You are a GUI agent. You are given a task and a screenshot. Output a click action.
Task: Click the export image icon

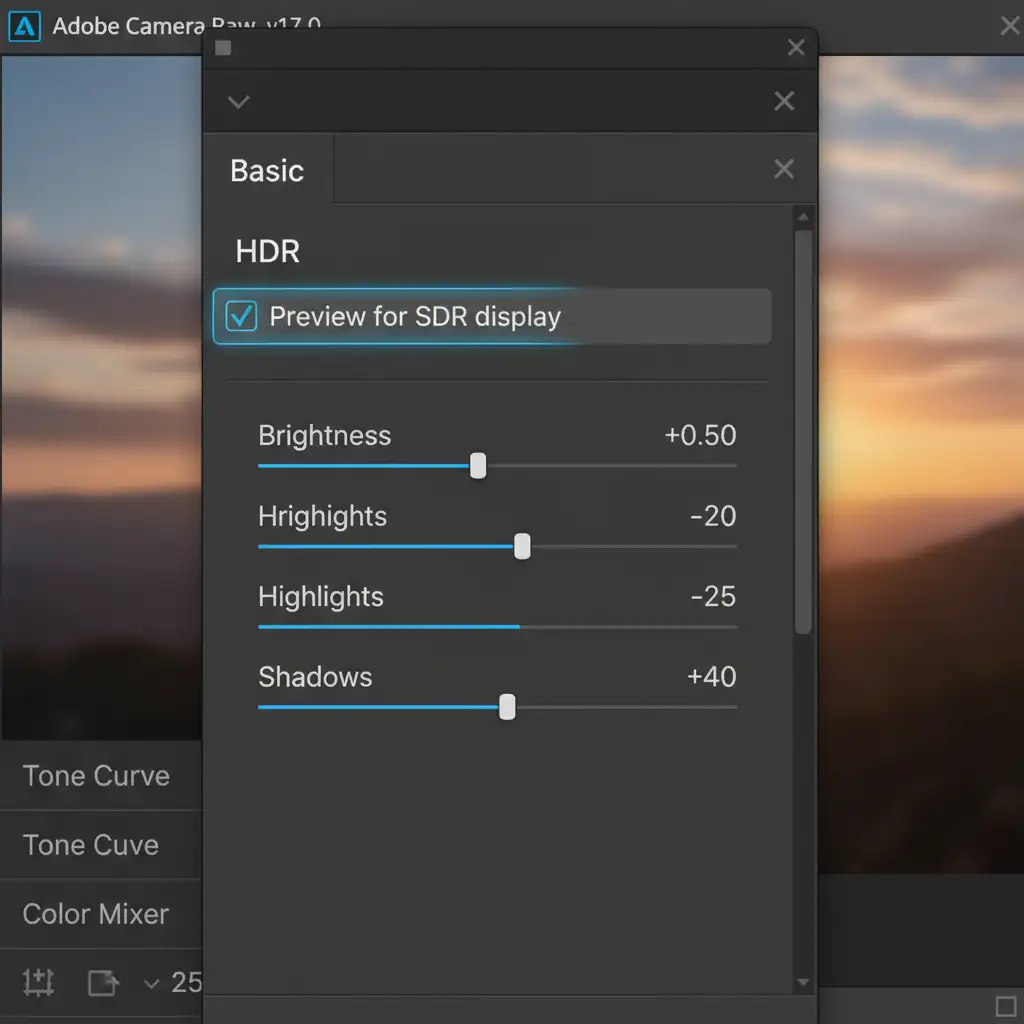tap(102, 983)
